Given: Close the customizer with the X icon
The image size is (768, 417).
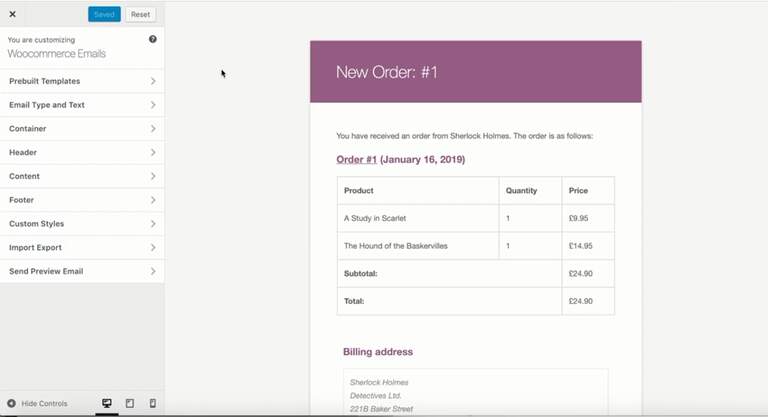Looking at the screenshot, I should pos(12,14).
